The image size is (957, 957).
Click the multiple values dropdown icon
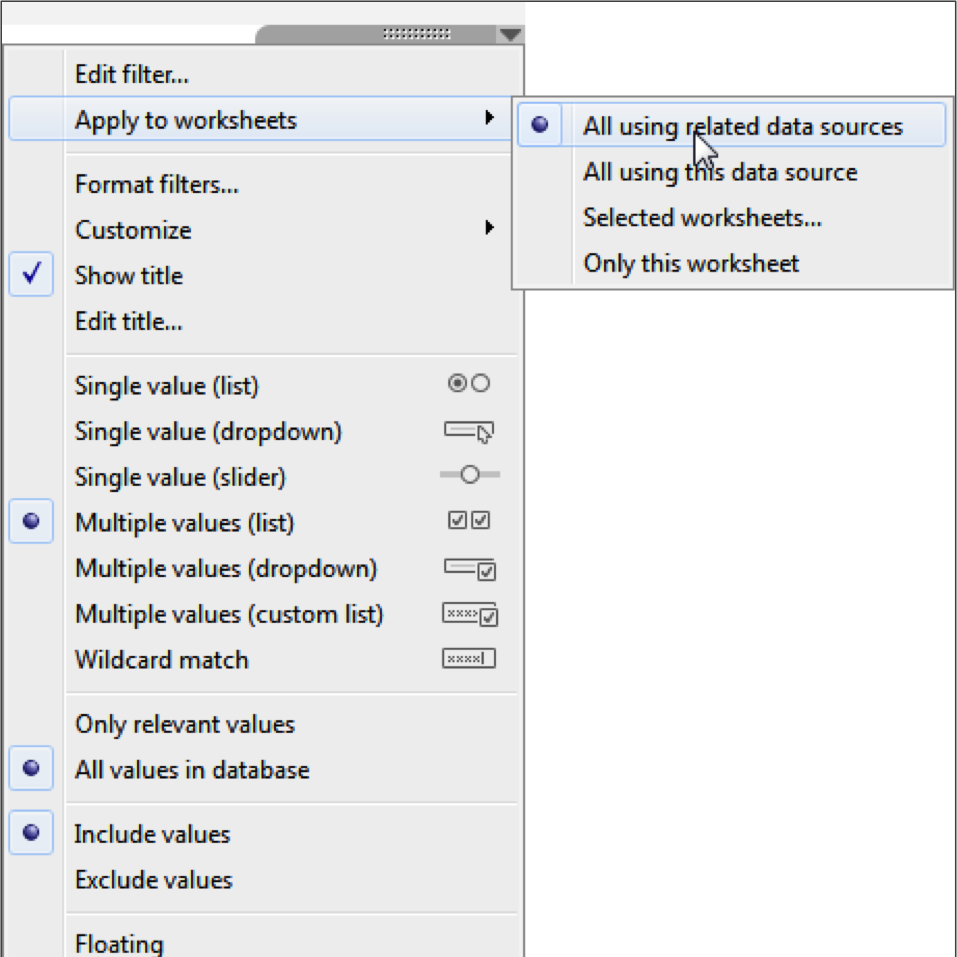[x=470, y=569]
